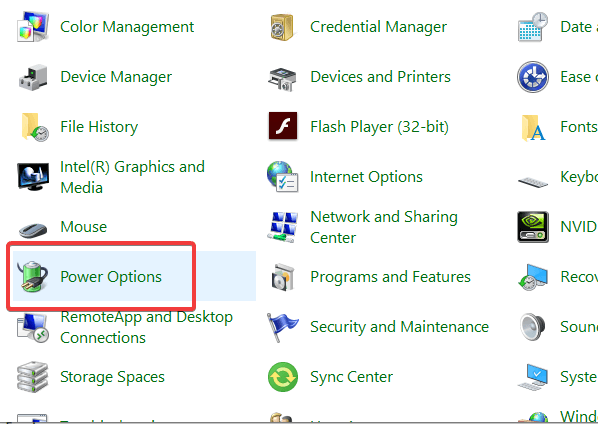The height and width of the screenshot is (424, 598).
Task: Click the Color Management monitor icon
Action: click(x=33, y=27)
